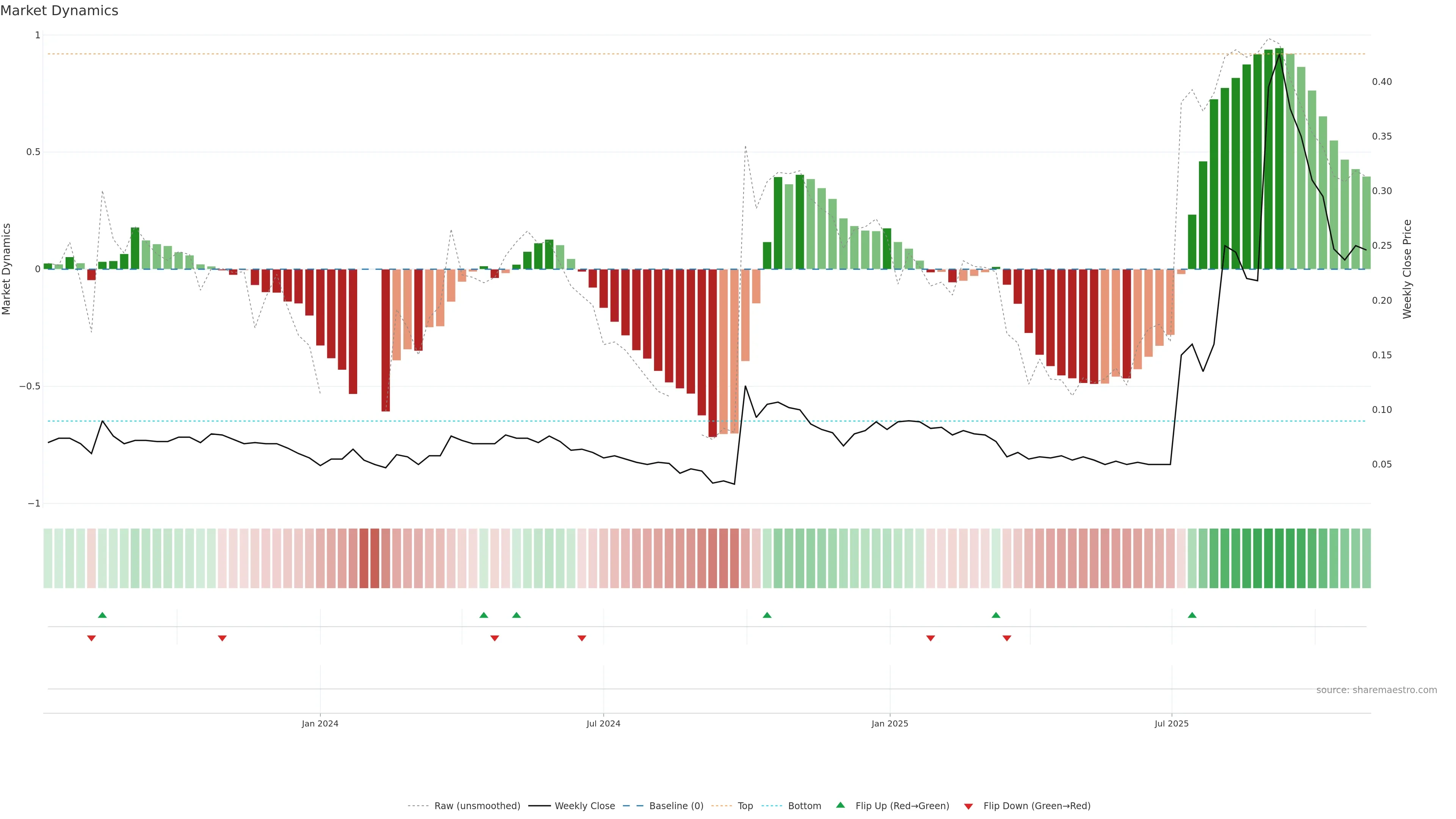Click the dashed line icon for Raw legend
The height and width of the screenshot is (819, 1456).
click(418, 806)
